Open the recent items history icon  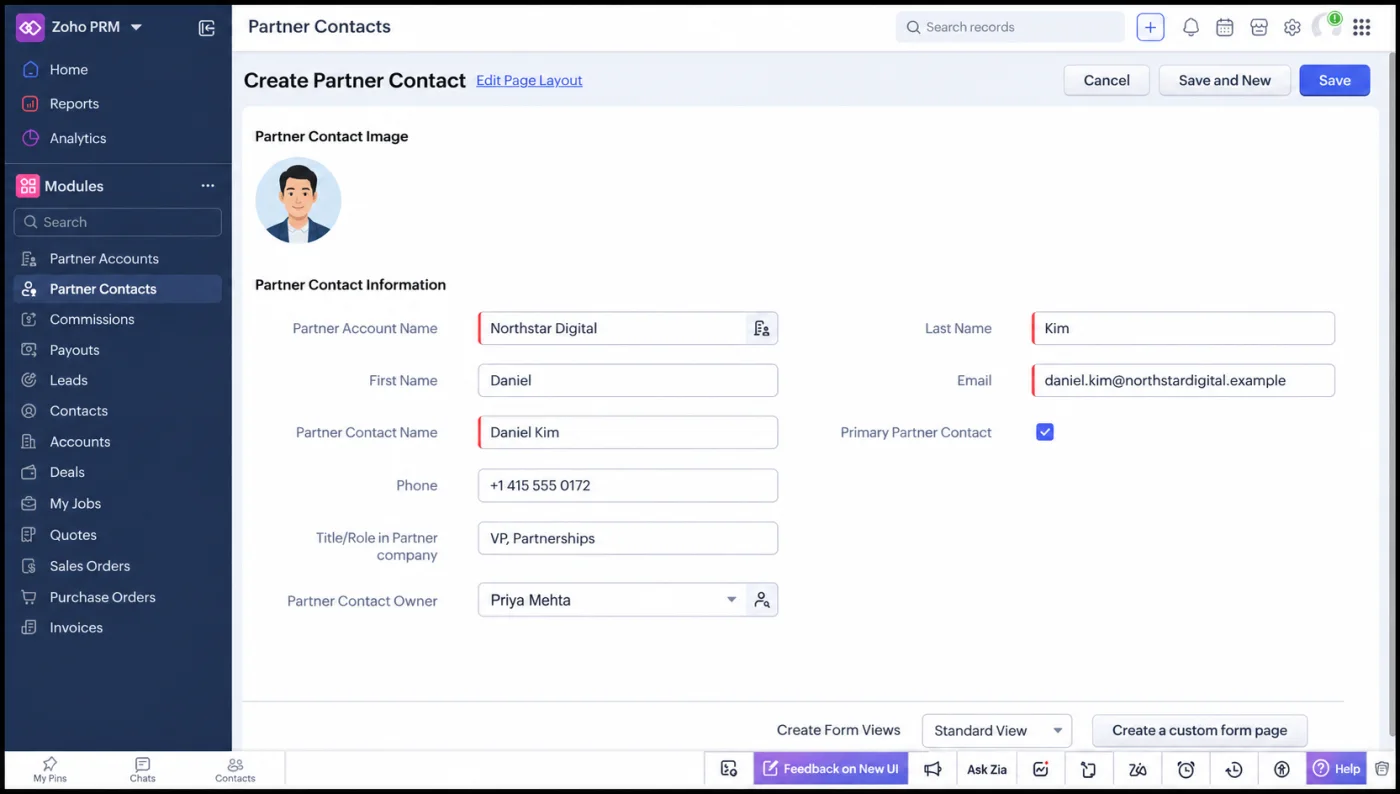click(1234, 769)
